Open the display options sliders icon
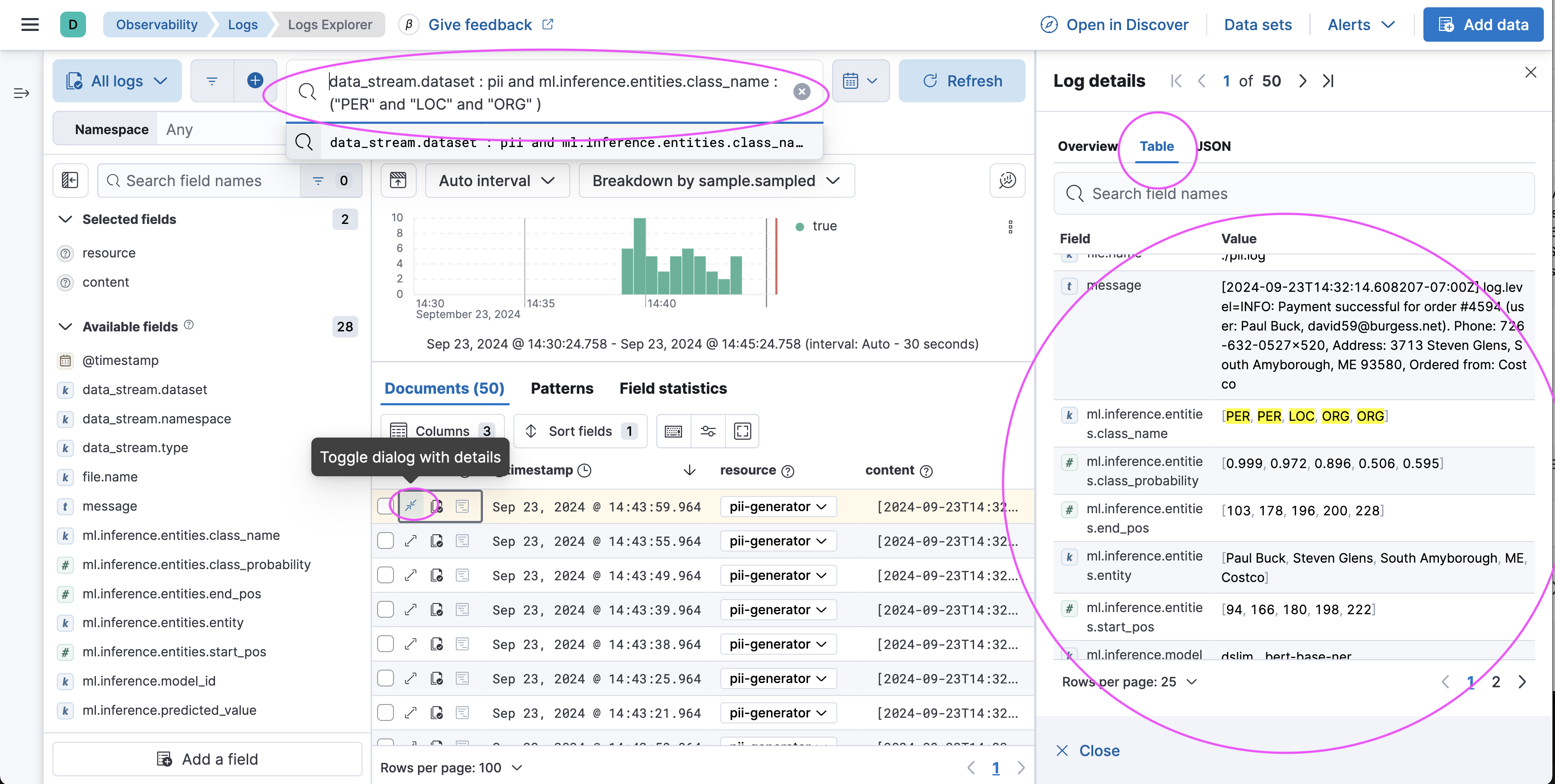This screenshot has height=784, width=1555. pos(707,431)
